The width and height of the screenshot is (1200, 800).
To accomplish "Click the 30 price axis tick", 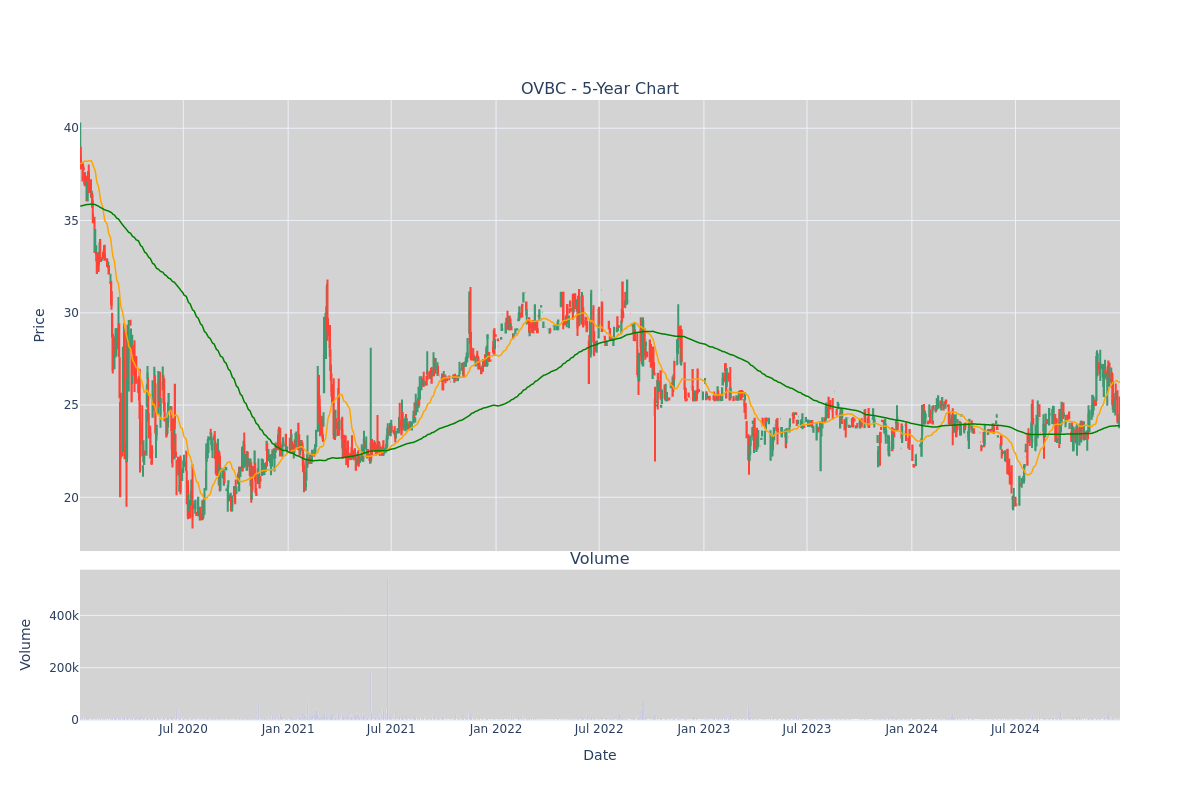I will (71, 313).
